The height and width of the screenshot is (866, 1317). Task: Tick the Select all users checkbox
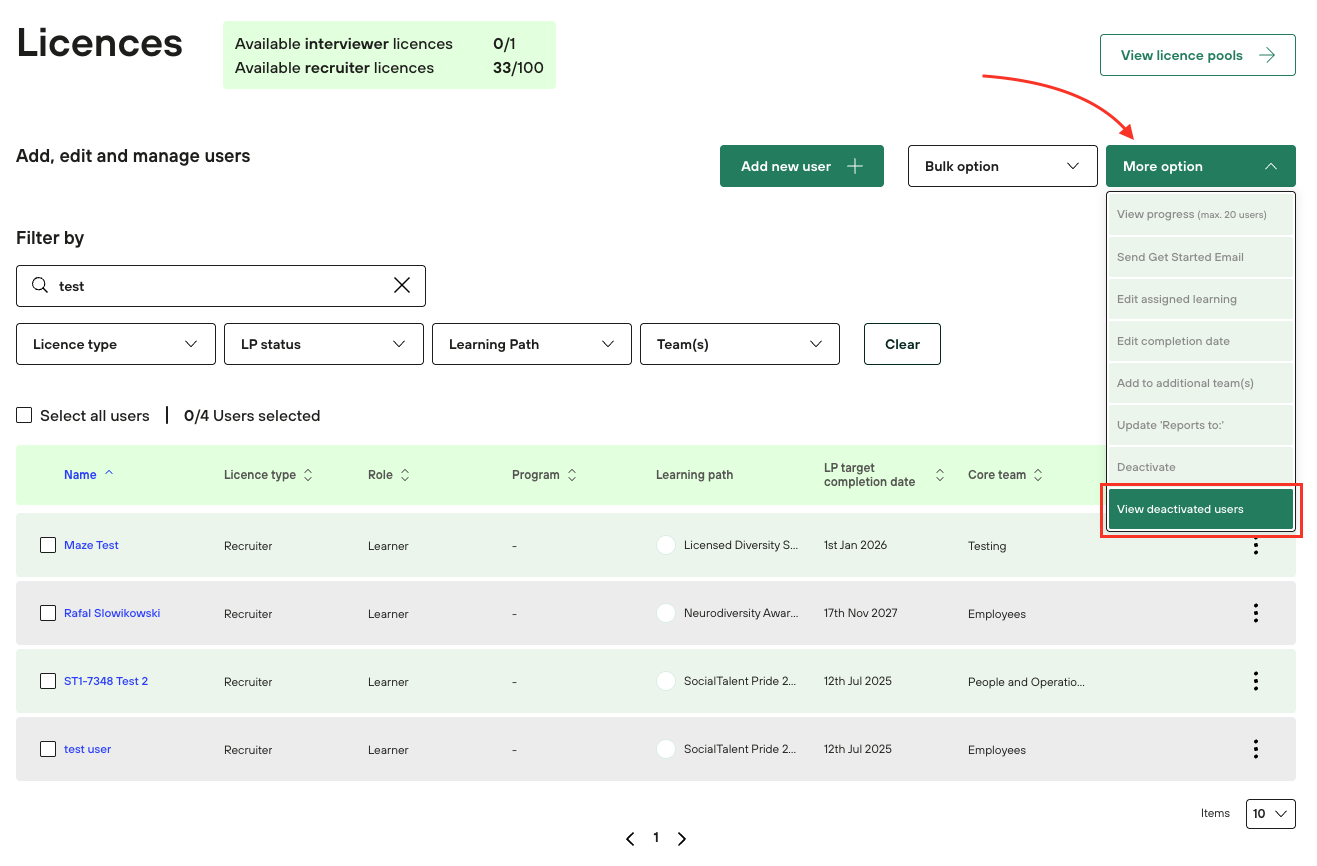[25, 416]
